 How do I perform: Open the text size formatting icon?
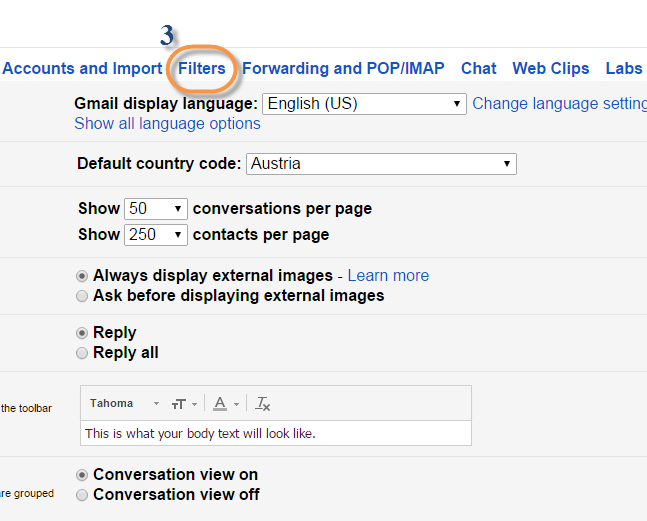click(182, 404)
